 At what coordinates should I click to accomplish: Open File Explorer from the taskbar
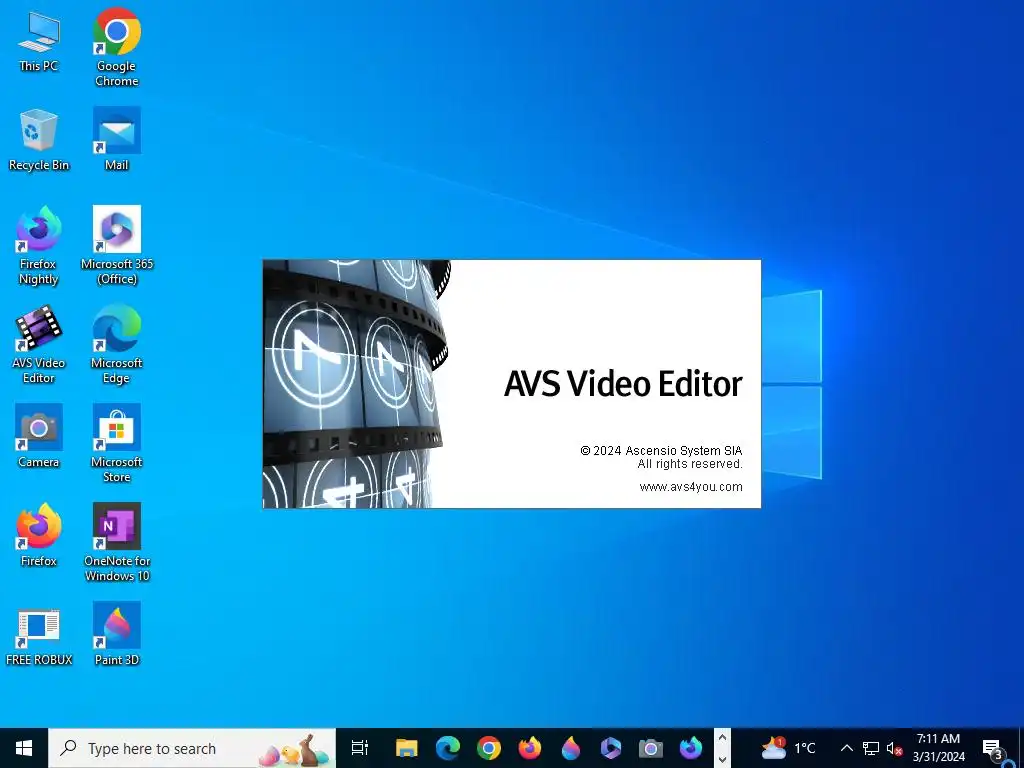pyautogui.click(x=406, y=748)
